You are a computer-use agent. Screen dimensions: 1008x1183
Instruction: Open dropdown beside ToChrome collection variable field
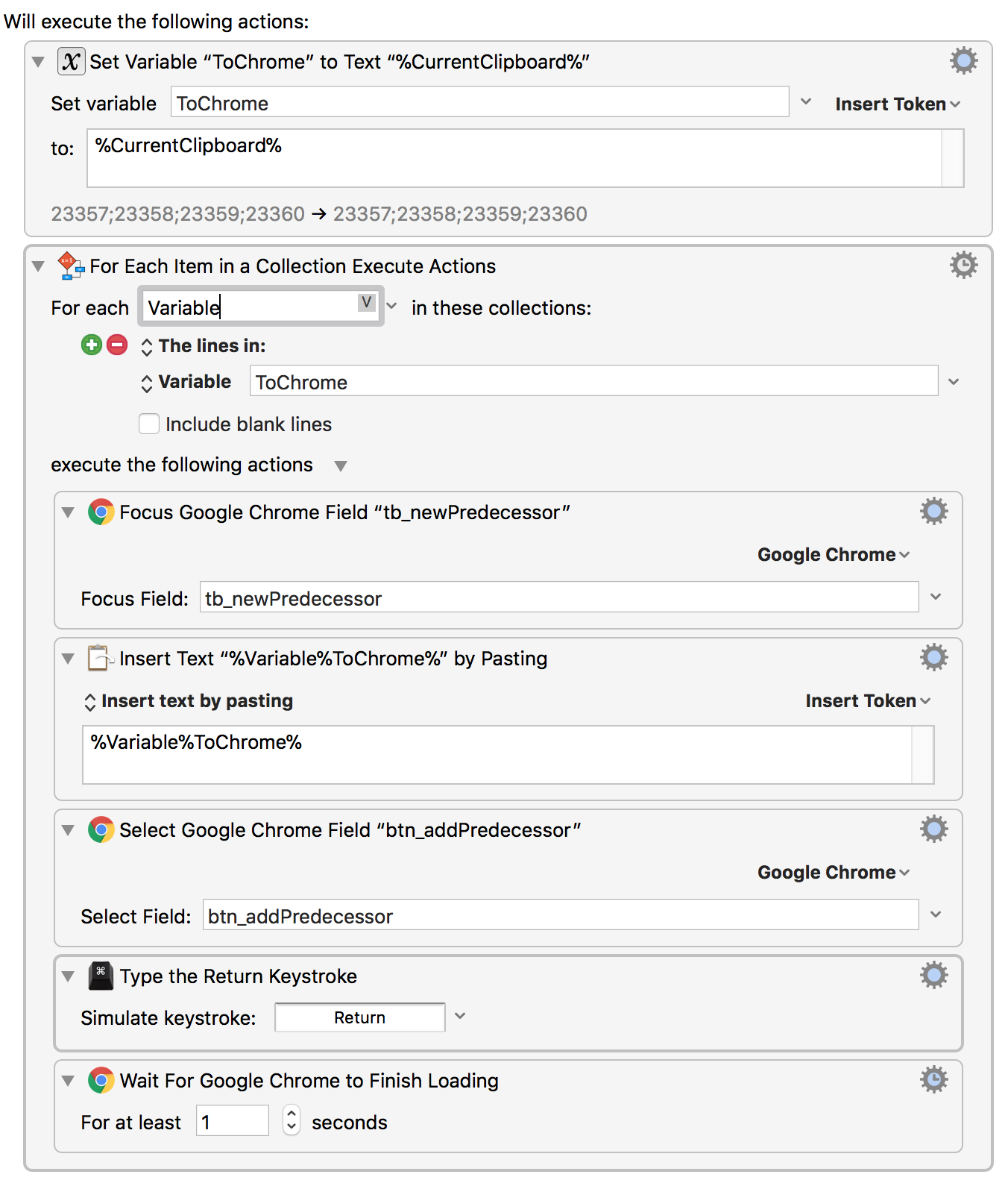954,382
